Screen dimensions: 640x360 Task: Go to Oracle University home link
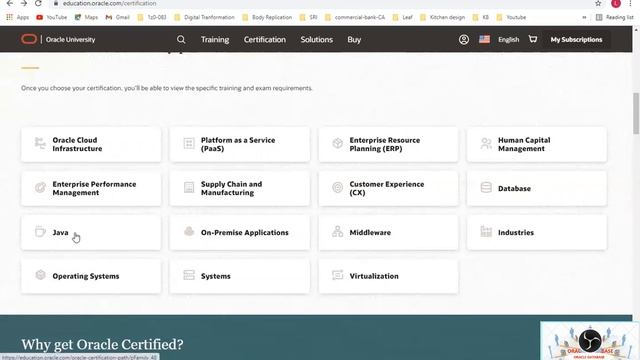70,40
